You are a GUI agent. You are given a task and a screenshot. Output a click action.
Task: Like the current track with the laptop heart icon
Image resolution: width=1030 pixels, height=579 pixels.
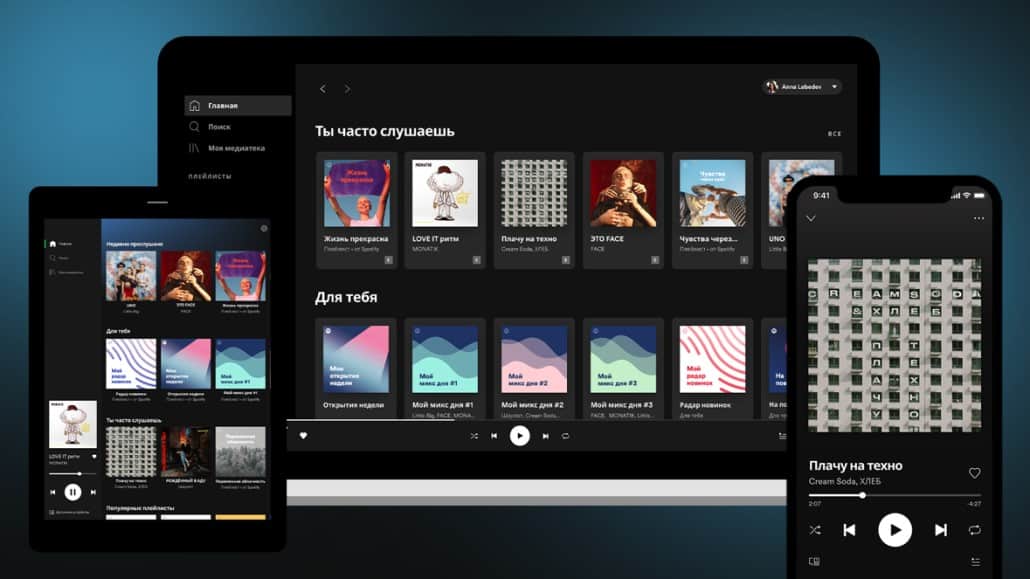(303, 436)
